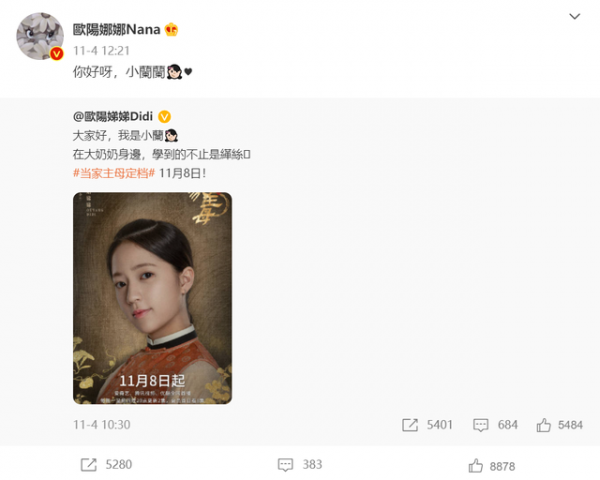The height and width of the screenshot is (480, 600).
Task: Open the 11-4 12:21 post timestamp
Action: (101, 51)
